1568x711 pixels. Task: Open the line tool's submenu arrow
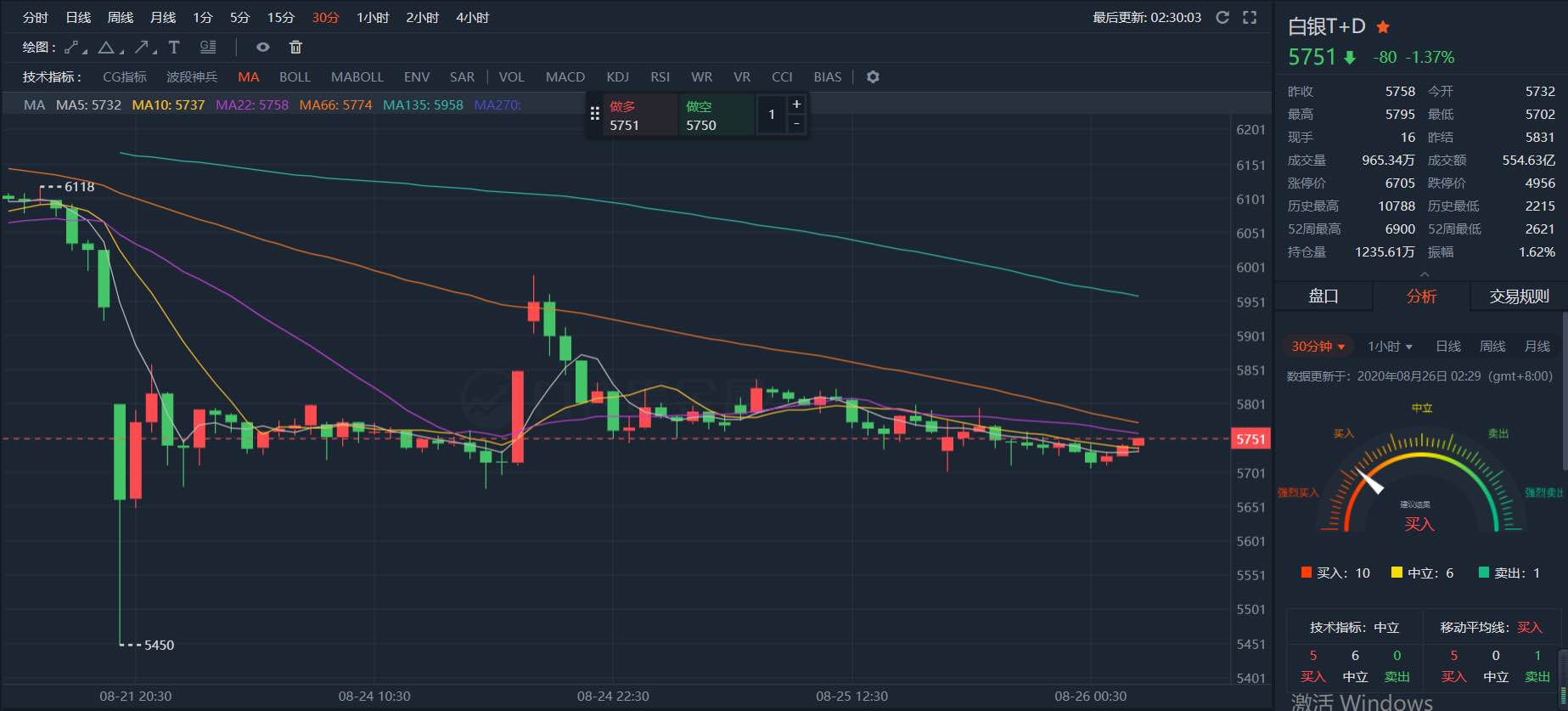tap(84, 51)
